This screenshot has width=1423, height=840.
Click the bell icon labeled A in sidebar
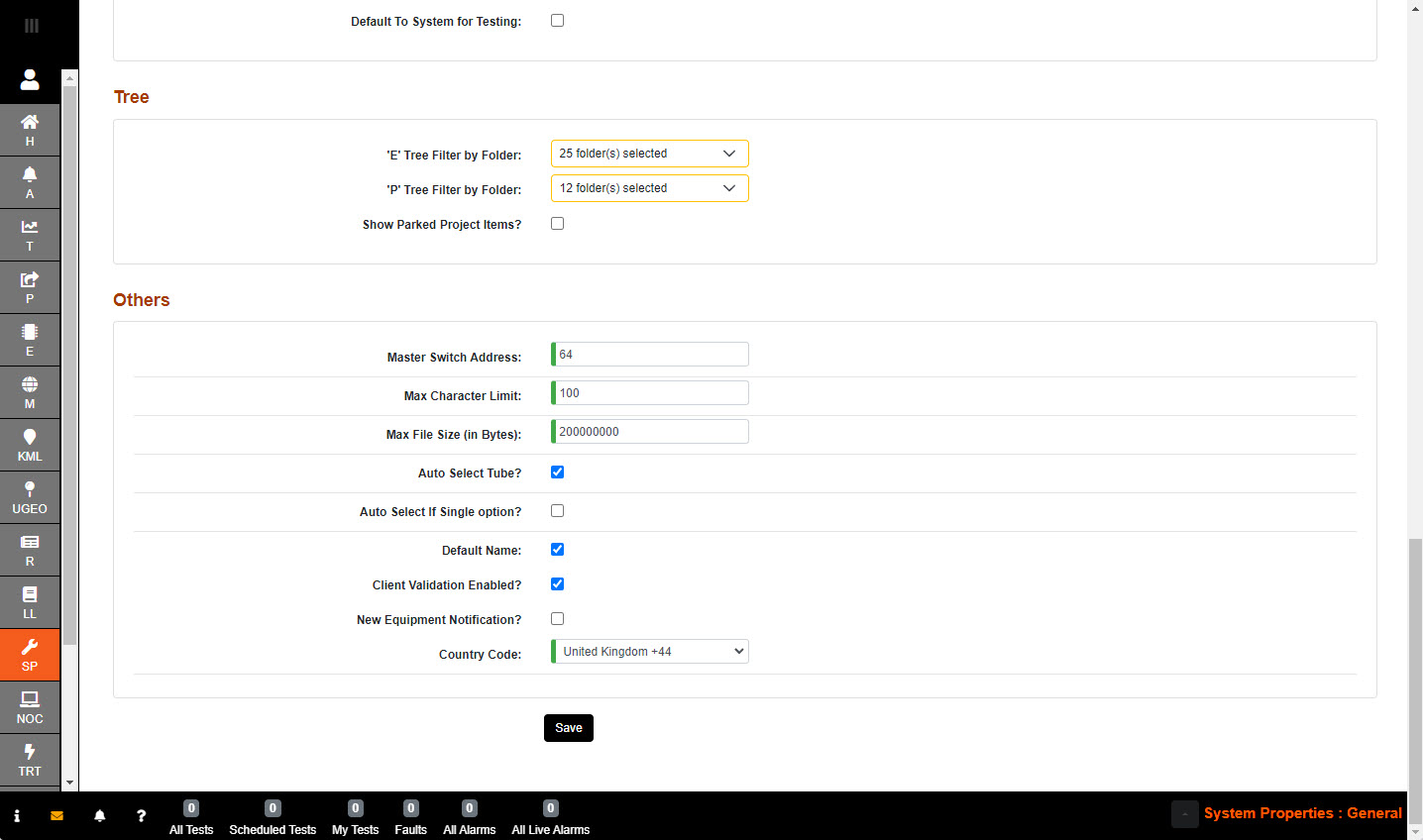click(30, 181)
